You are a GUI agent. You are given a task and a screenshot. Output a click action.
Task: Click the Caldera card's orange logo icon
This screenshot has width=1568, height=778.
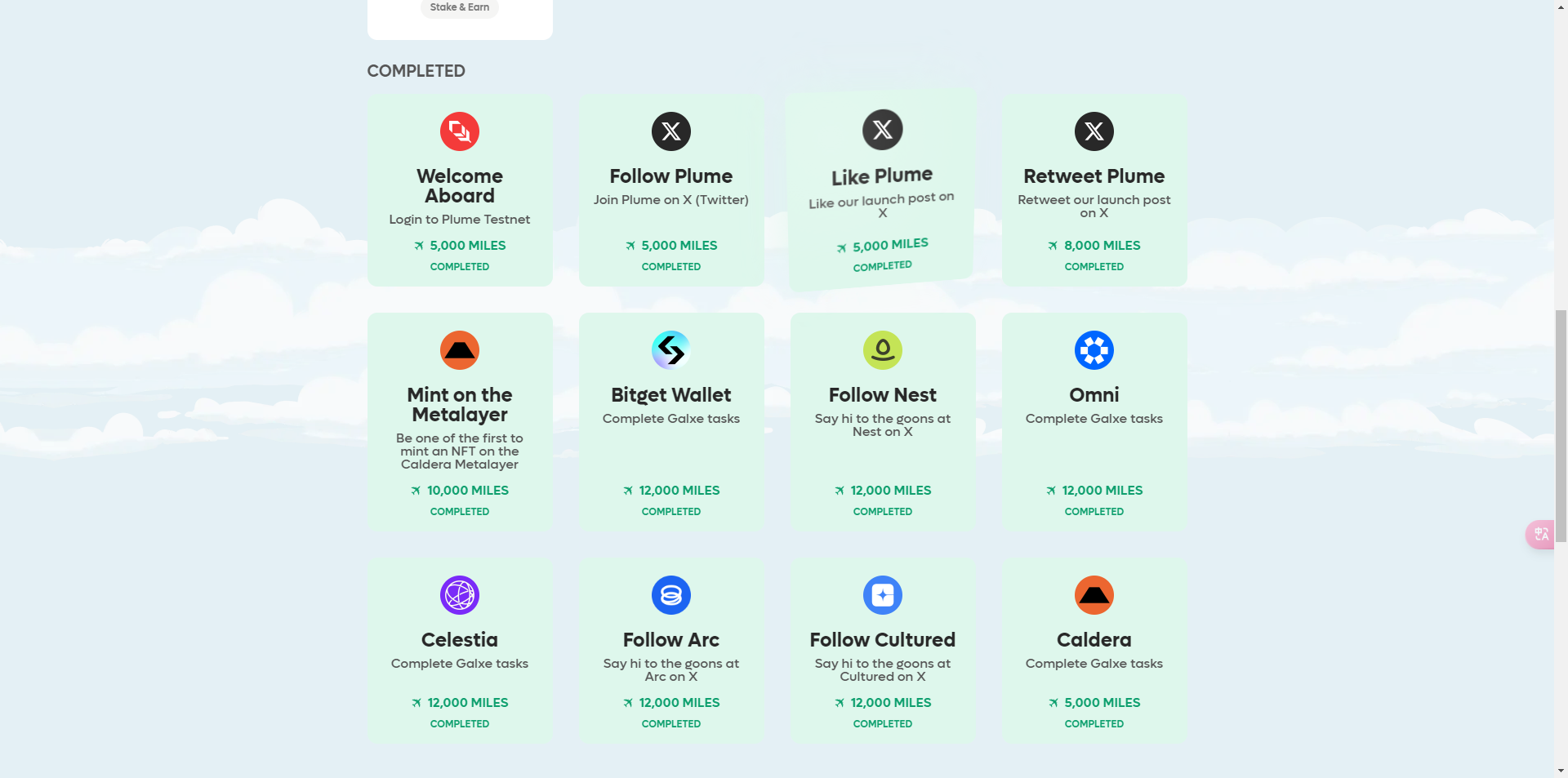click(1094, 595)
